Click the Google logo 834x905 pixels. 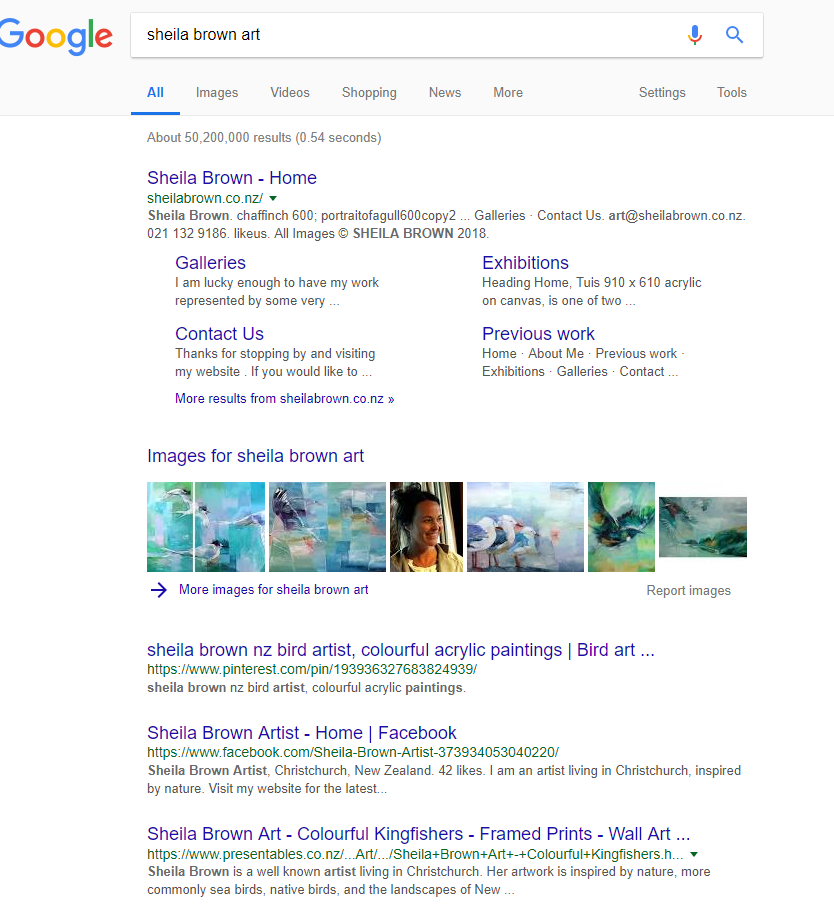pyautogui.click(x=56, y=36)
